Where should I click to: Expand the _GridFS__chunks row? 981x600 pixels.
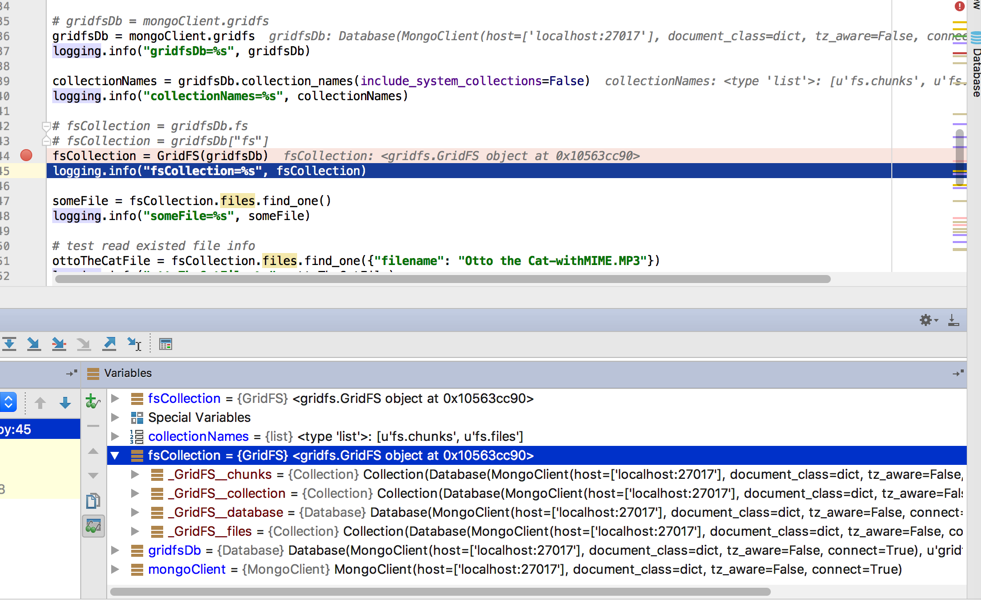135,474
